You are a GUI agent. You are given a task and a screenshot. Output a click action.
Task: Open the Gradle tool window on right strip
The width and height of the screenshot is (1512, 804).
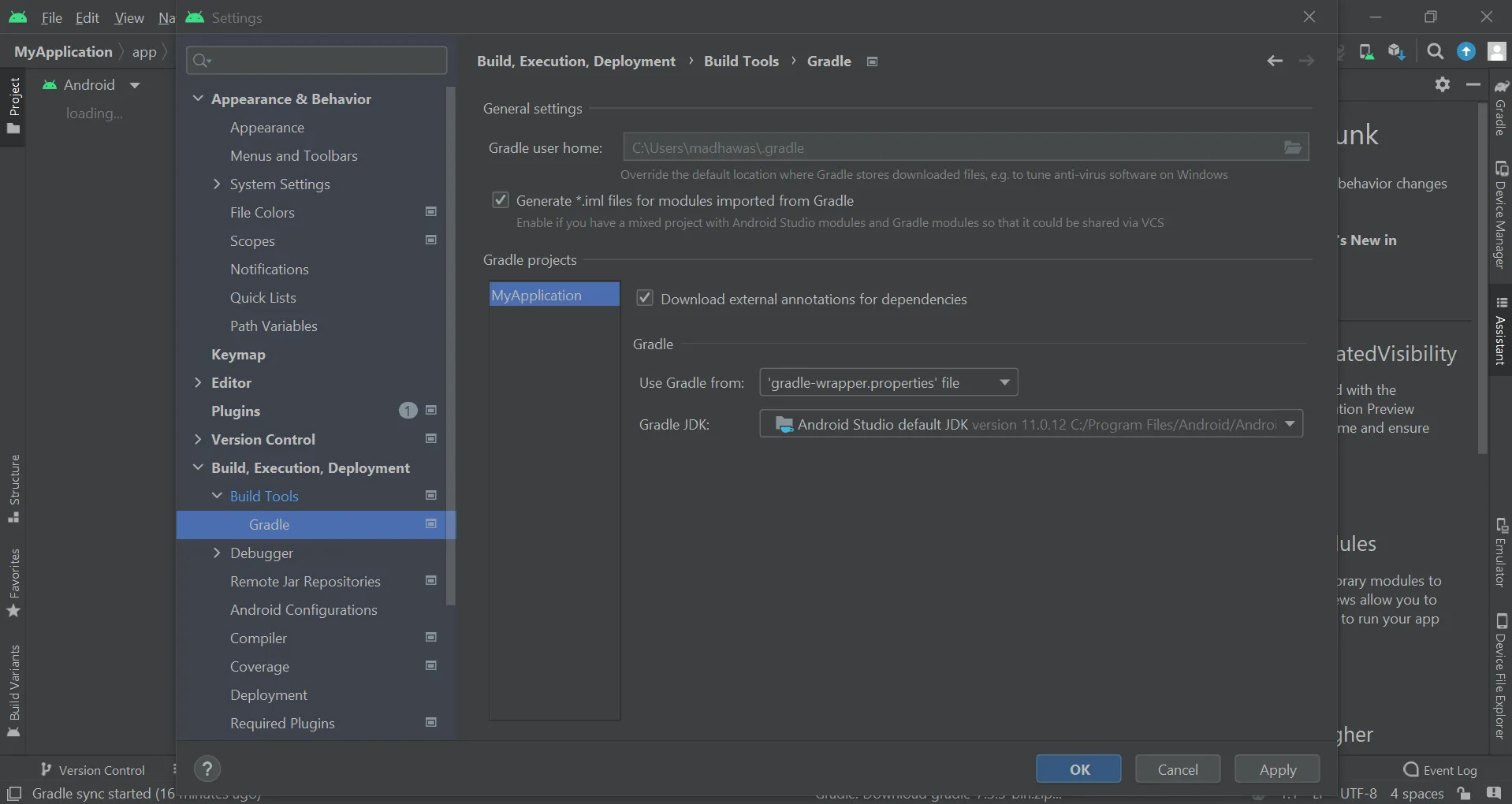(x=1501, y=107)
